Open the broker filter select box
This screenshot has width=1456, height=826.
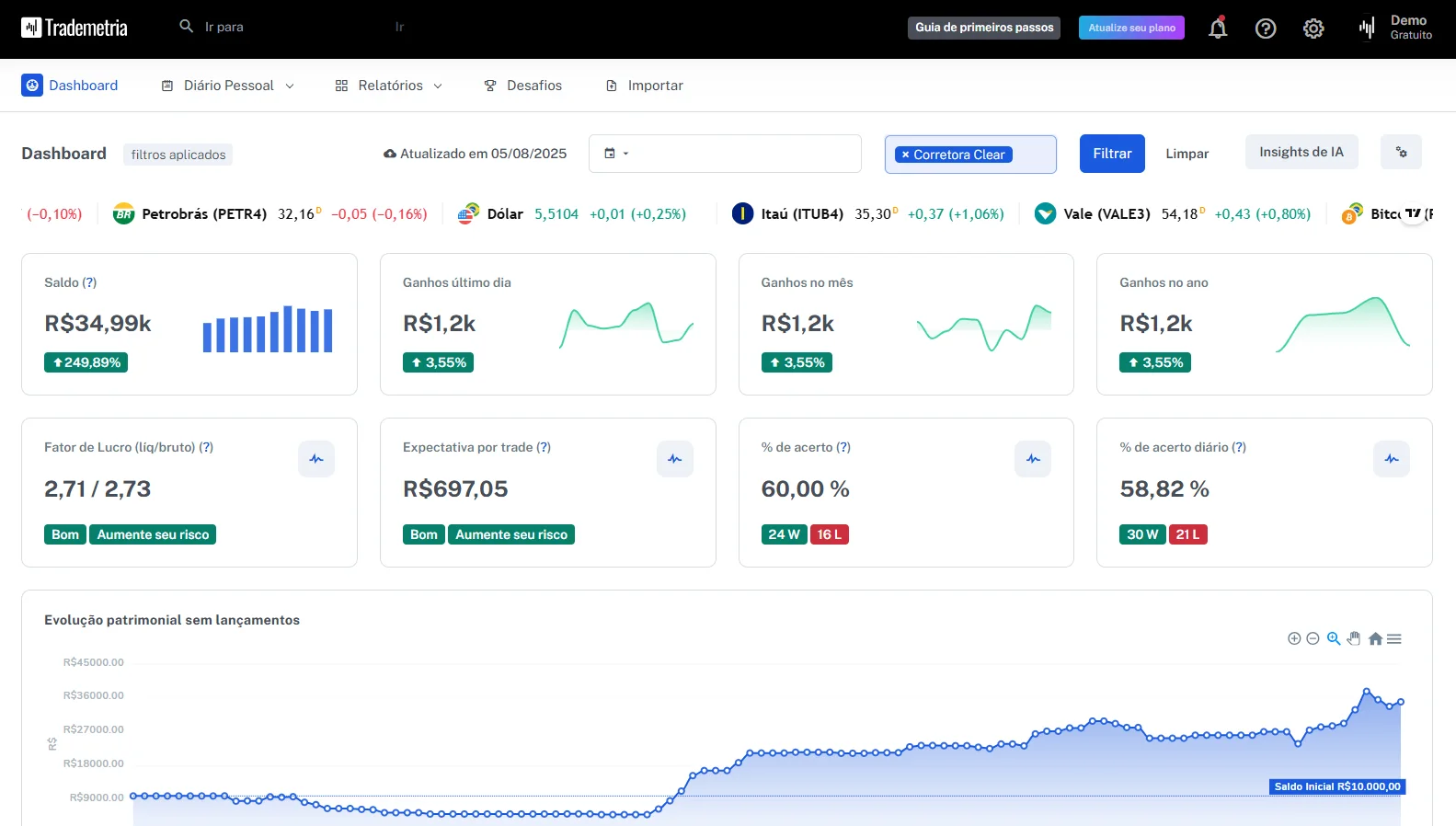click(970, 155)
